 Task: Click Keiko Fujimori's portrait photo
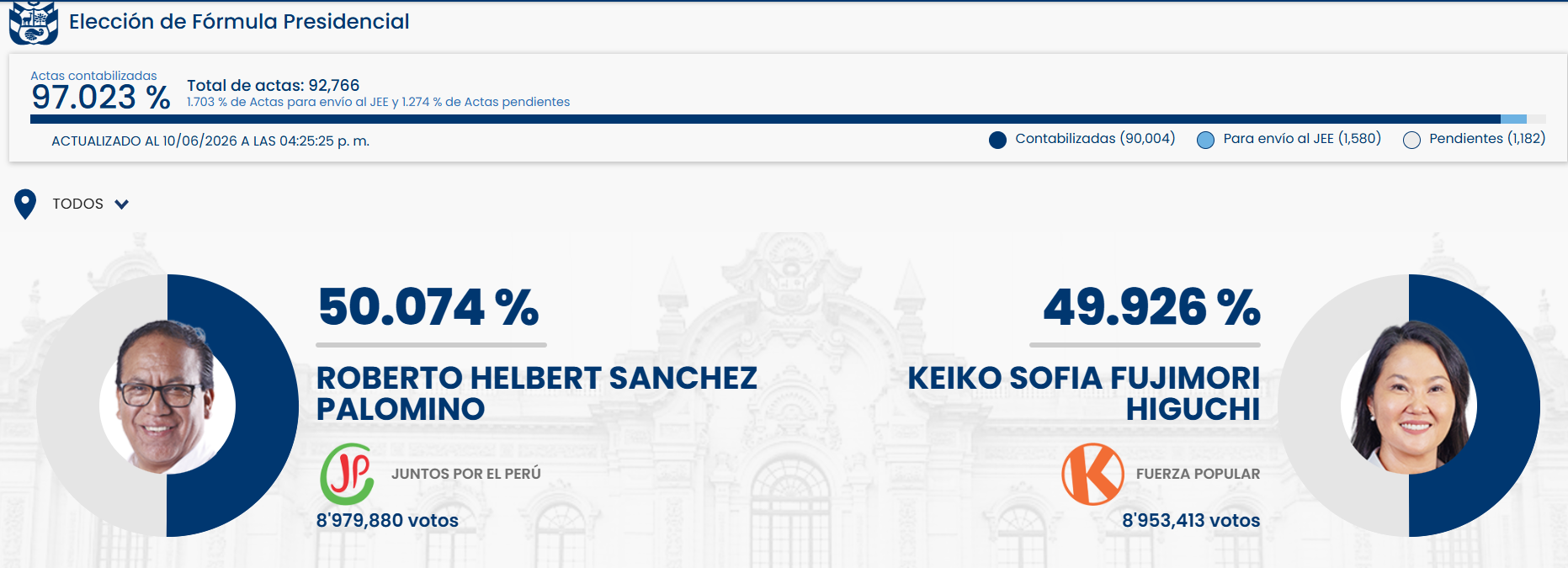coord(1409,396)
